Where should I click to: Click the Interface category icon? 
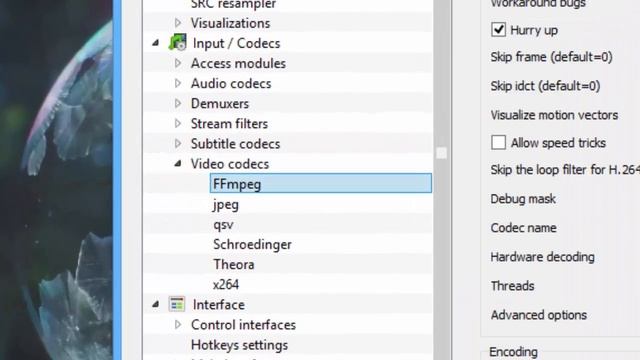(x=177, y=304)
